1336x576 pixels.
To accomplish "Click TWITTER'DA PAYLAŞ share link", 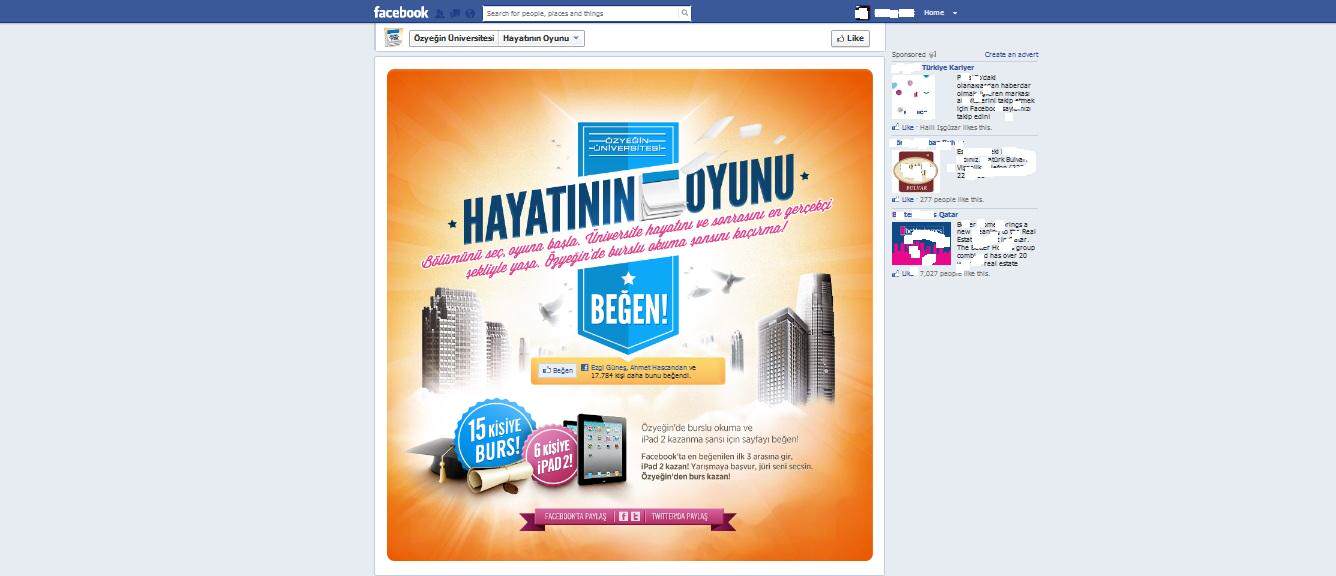I will [679, 516].
